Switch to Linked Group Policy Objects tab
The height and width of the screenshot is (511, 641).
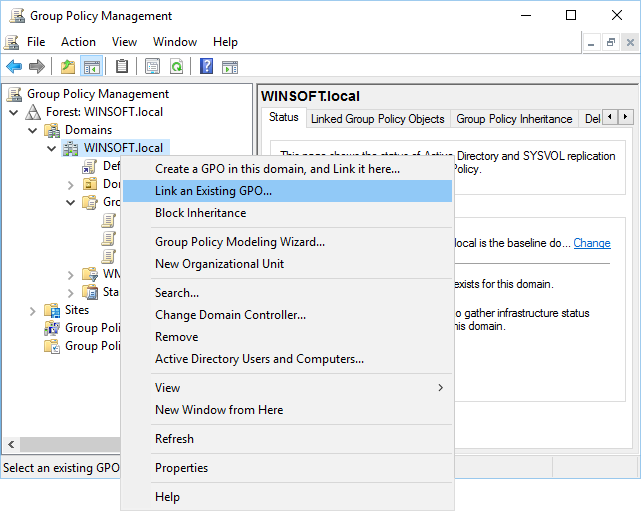pyautogui.click(x=378, y=119)
